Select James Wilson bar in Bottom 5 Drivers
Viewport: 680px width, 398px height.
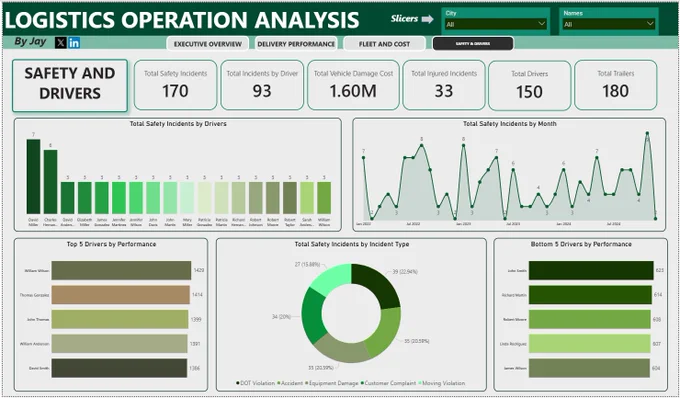tap(589, 368)
